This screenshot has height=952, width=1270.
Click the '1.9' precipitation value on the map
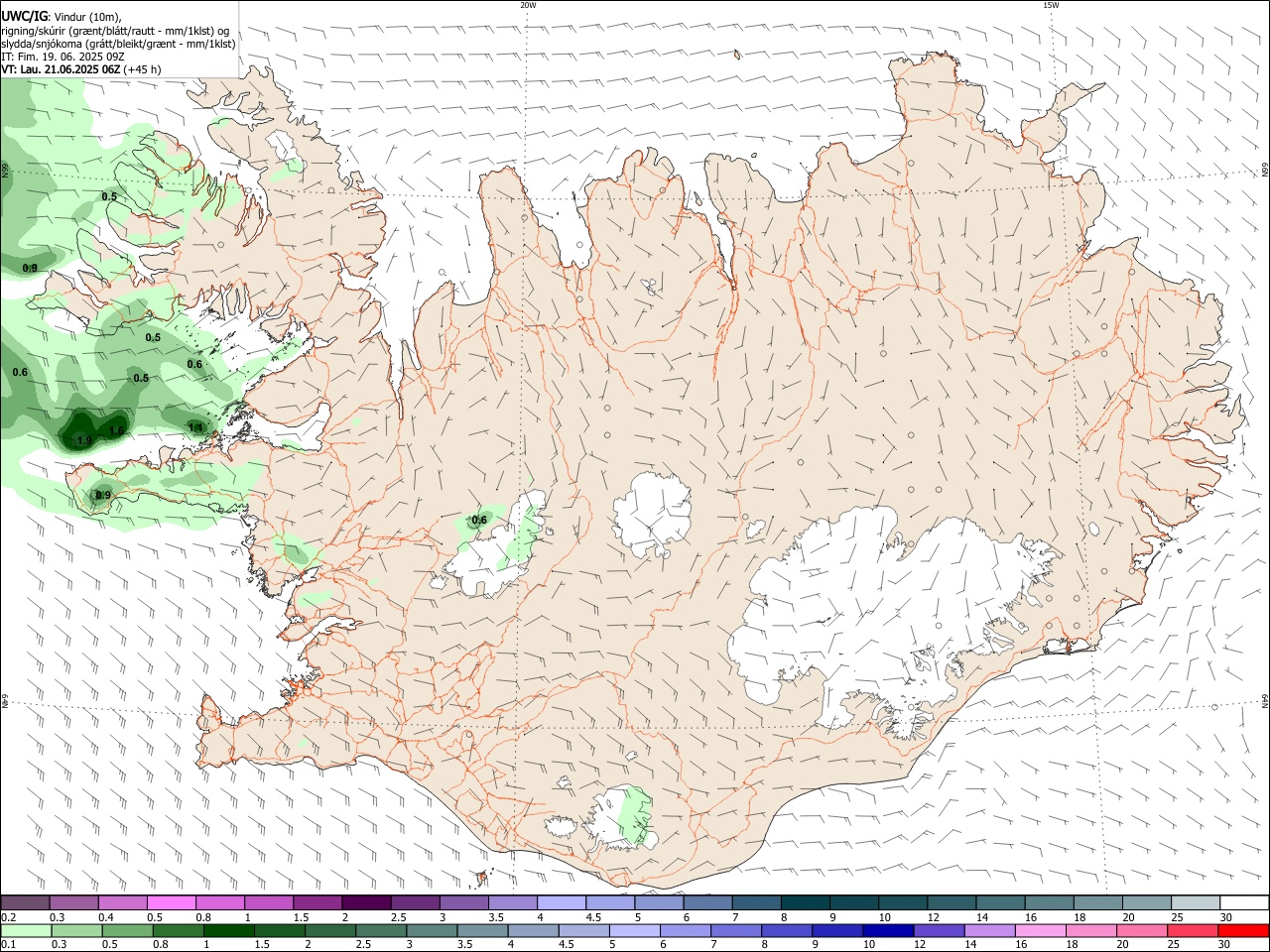[x=84, y=440]
